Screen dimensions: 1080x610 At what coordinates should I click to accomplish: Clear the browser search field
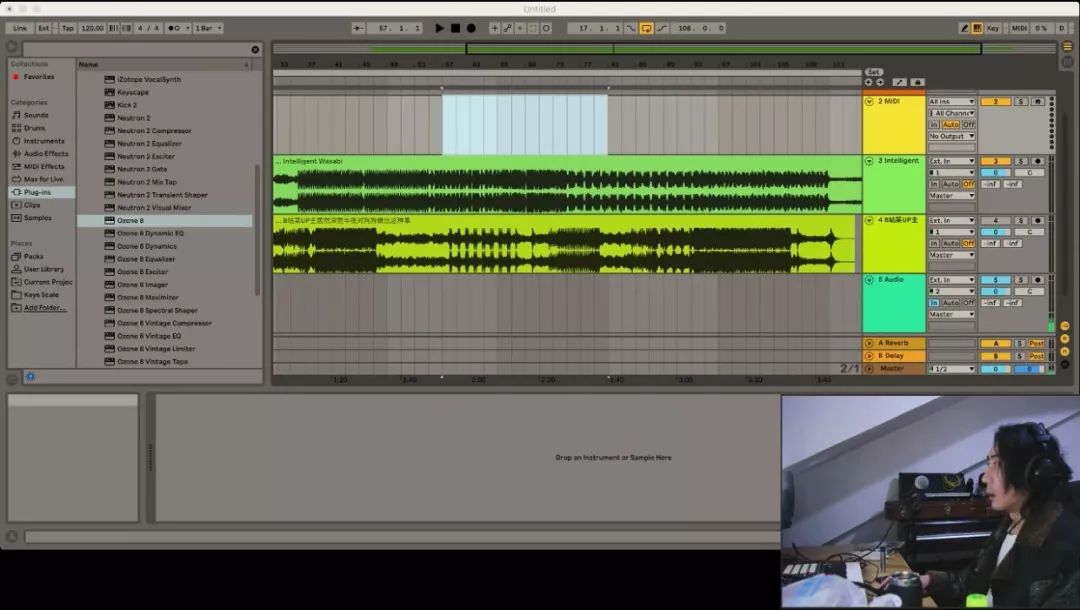click(x=255, y=49)
